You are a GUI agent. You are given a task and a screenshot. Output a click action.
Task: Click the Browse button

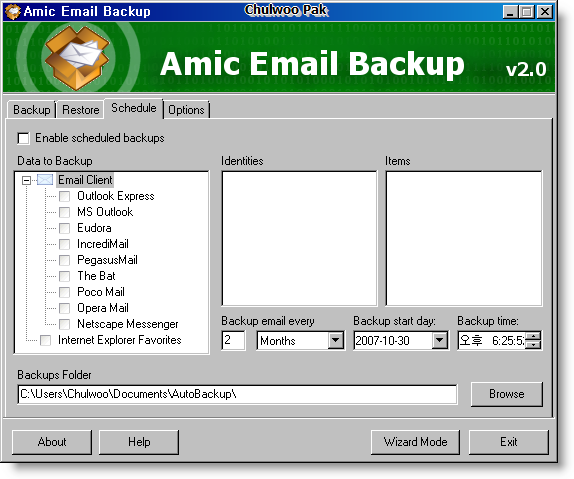click(x=507, y=394)
